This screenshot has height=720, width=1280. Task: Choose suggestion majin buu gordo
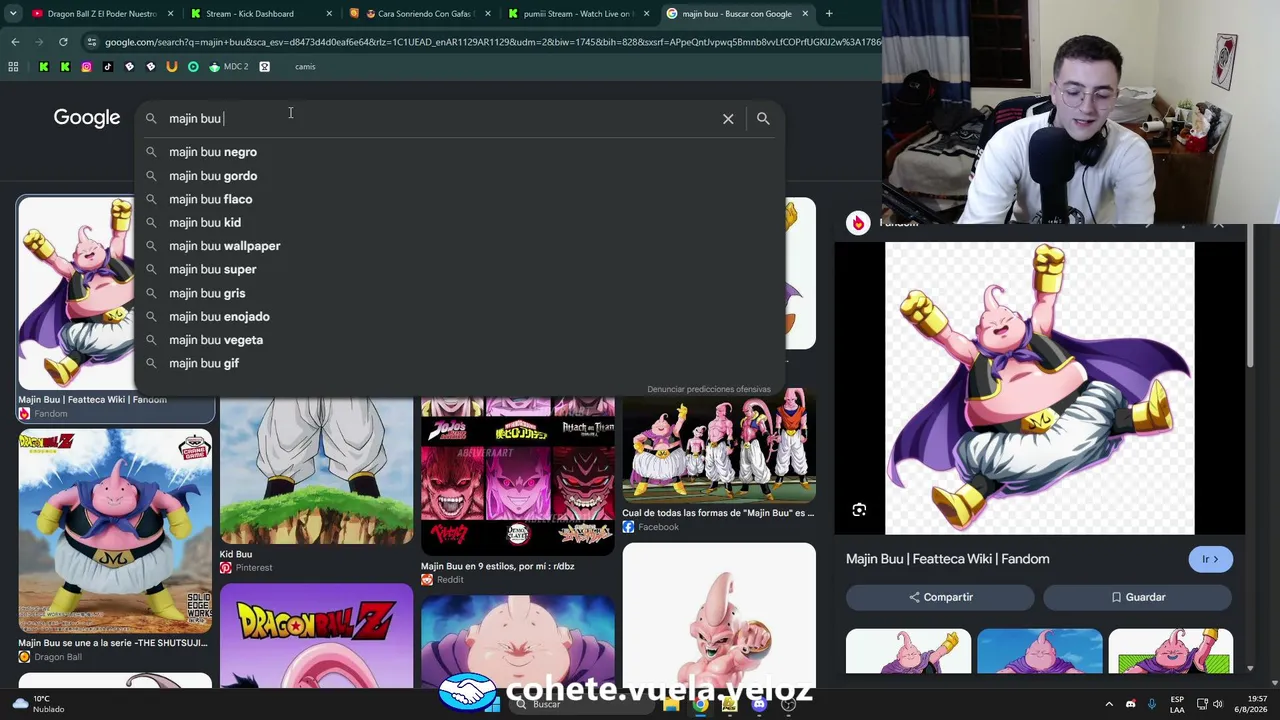(459, 176)
